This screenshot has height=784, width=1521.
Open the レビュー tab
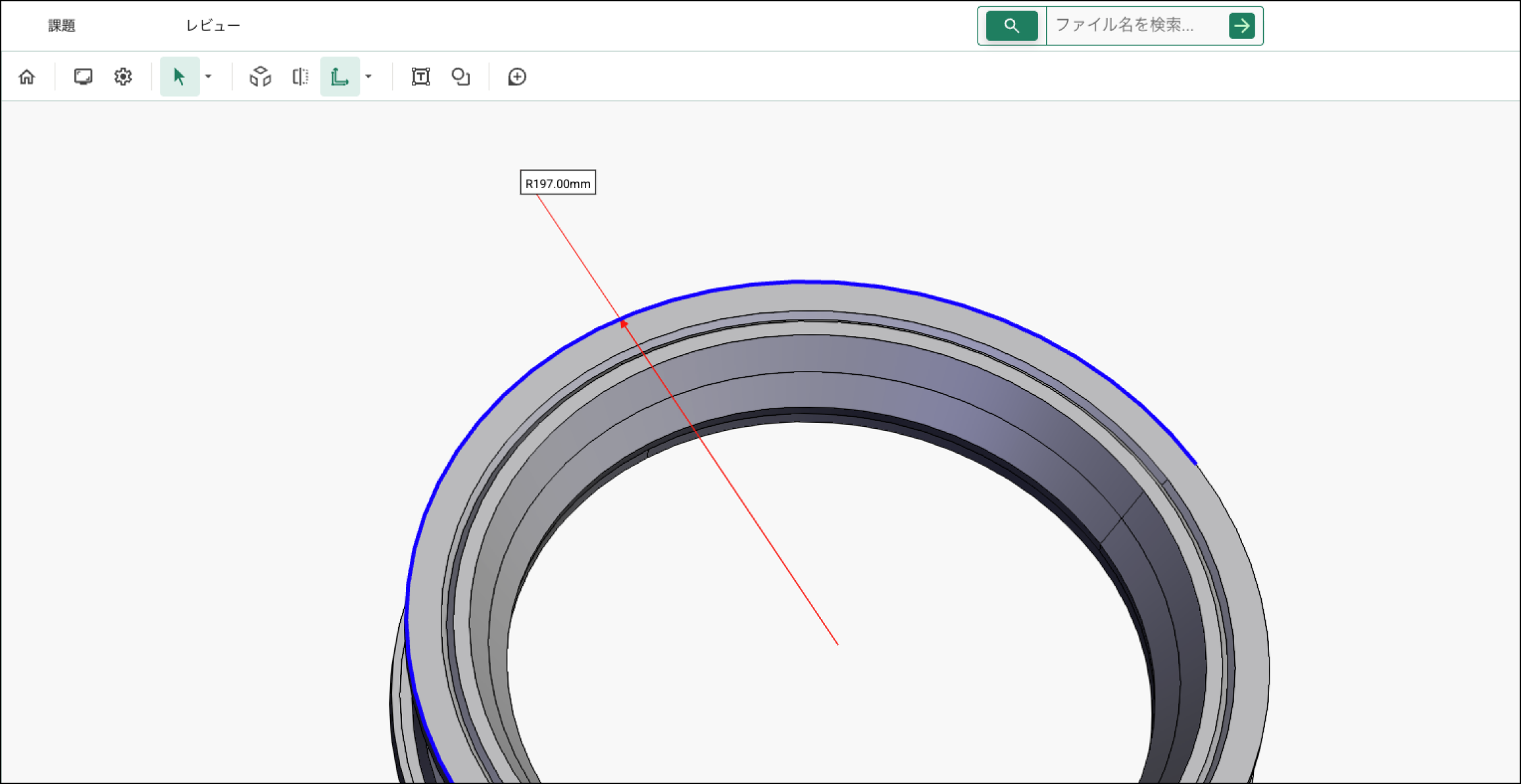[212, 26]
